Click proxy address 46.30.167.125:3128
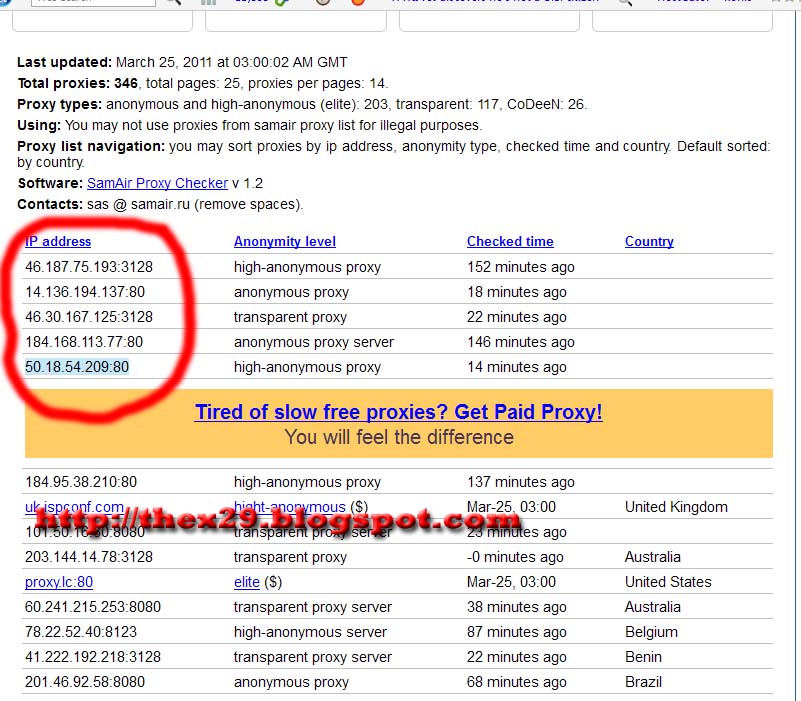Image resolution: width=801 pixels, height=701 pixels. coord(89,317)
